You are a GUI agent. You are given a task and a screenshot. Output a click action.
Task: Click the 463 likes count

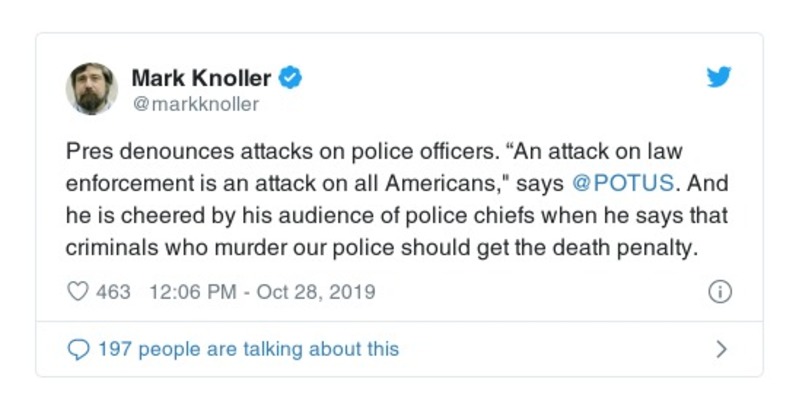click(112, 293)
